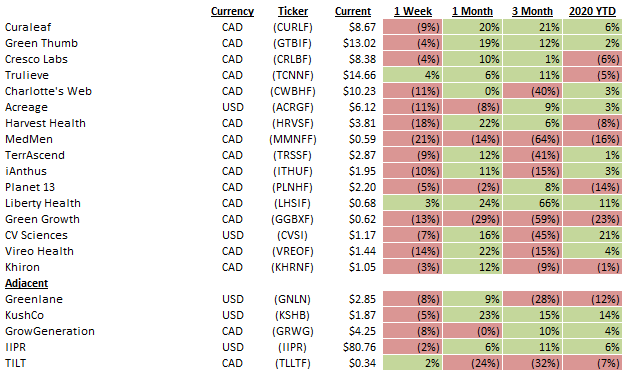The height and width of the screenshot is (376, 625).
Task: Select the 3 Month column header
Action: point(533,11)
